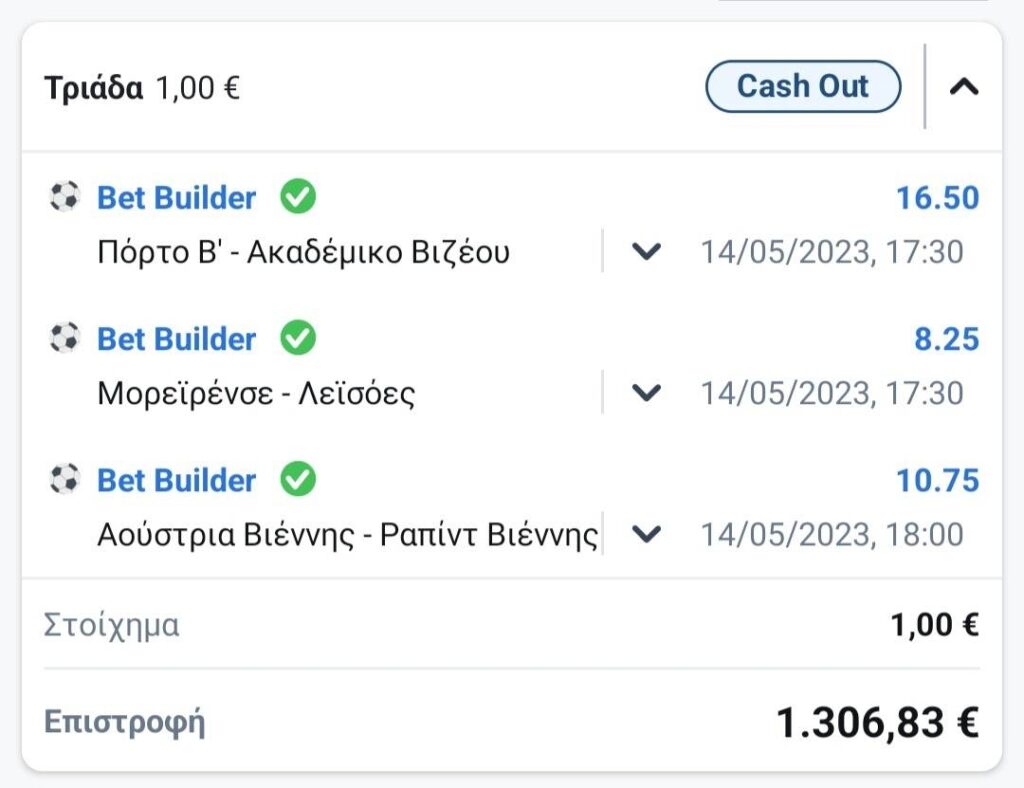Click the Επιστροφή 1.306,83 € amount
The image size is (1024, 788).
point(877,722)
